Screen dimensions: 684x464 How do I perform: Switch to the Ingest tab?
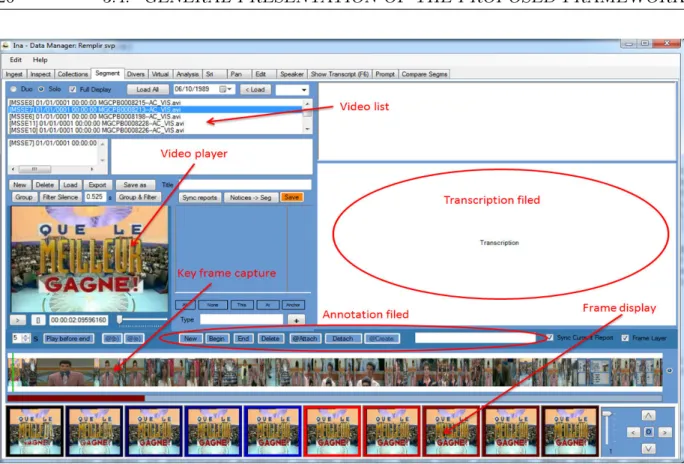pos(14,74)
